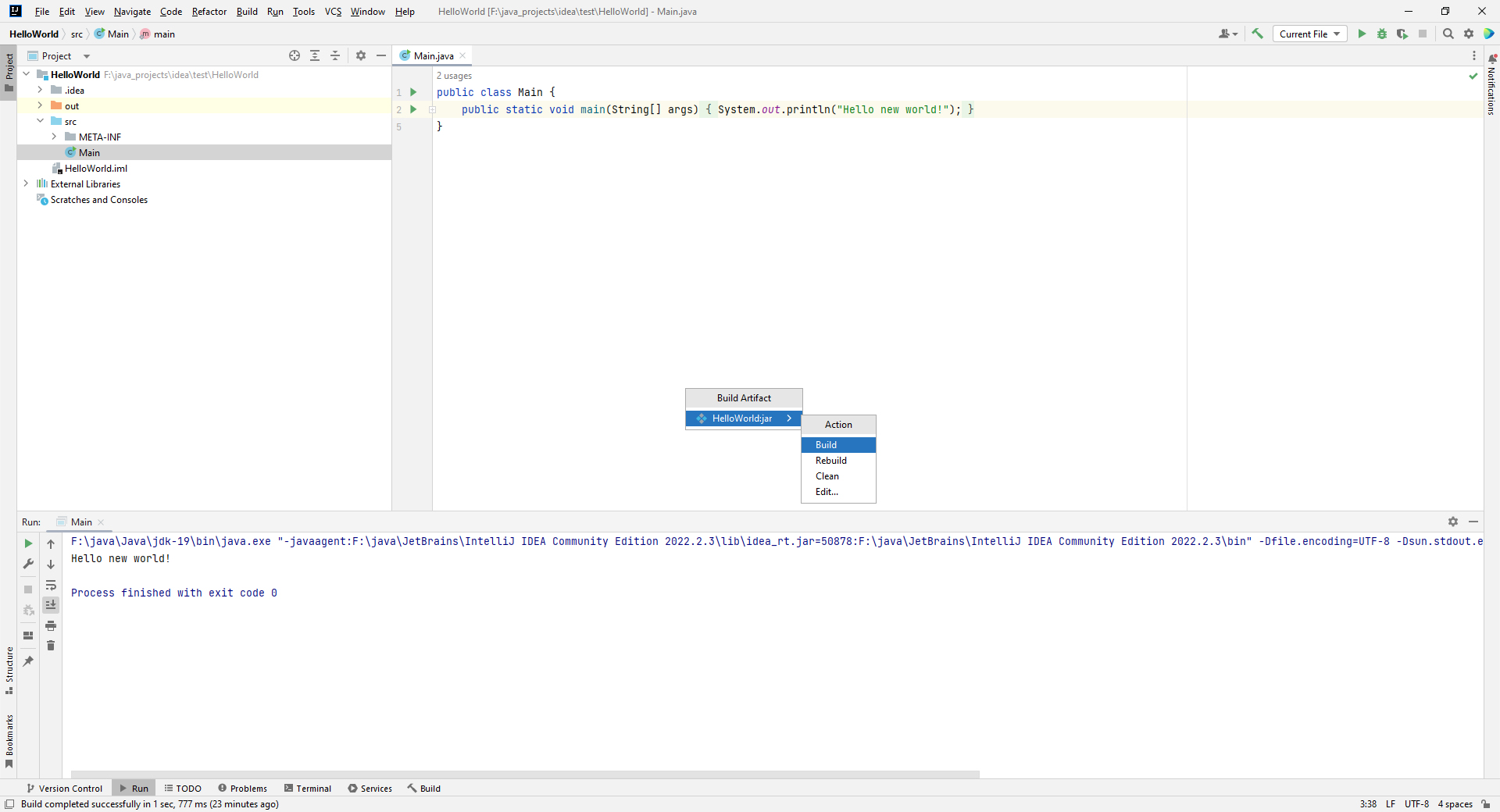
Task: Select Opened File target icon in Project panel
Action: pos(295,55)
